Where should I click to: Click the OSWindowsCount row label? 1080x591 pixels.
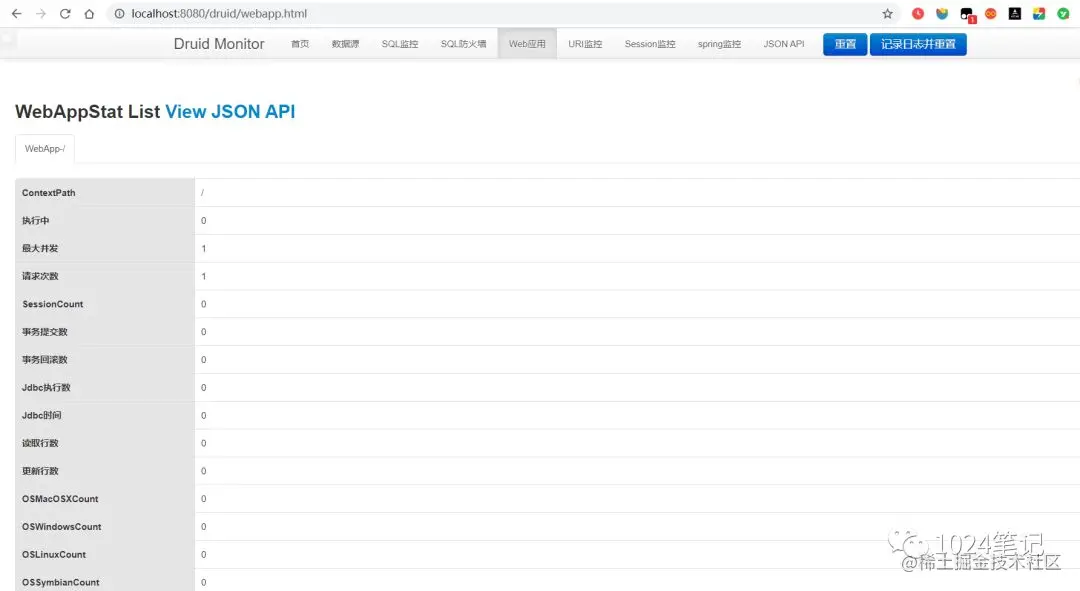coord(61,527)
